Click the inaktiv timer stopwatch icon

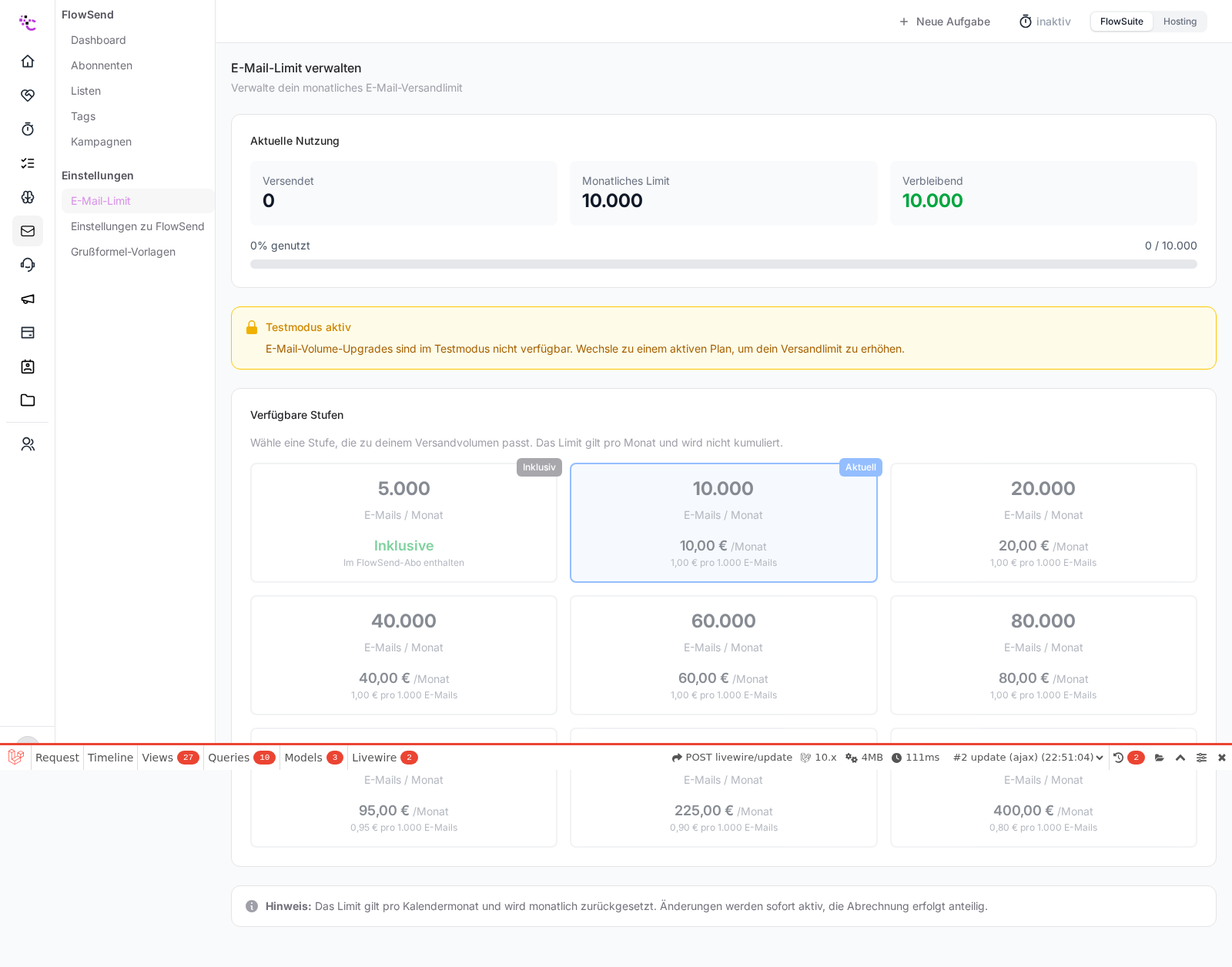click(1026, 22)
